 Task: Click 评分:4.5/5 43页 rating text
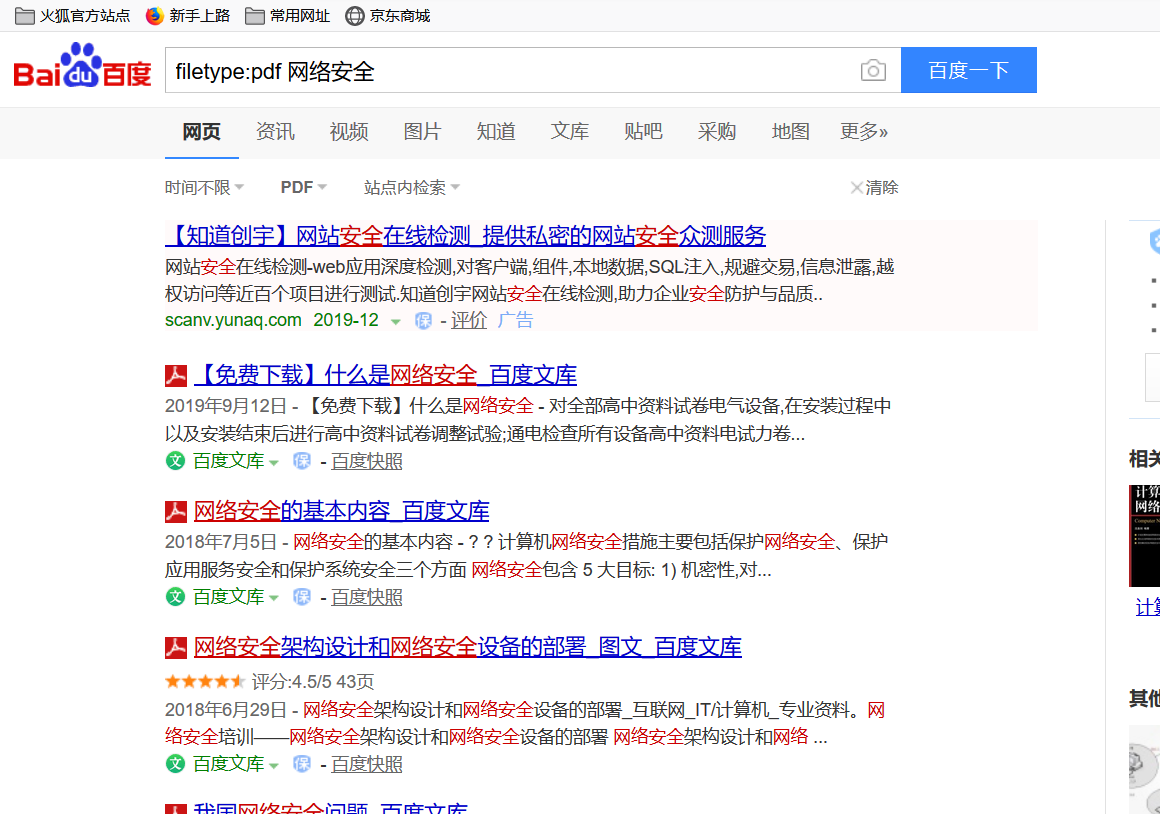pyautogui.click(x=313, y=682)
